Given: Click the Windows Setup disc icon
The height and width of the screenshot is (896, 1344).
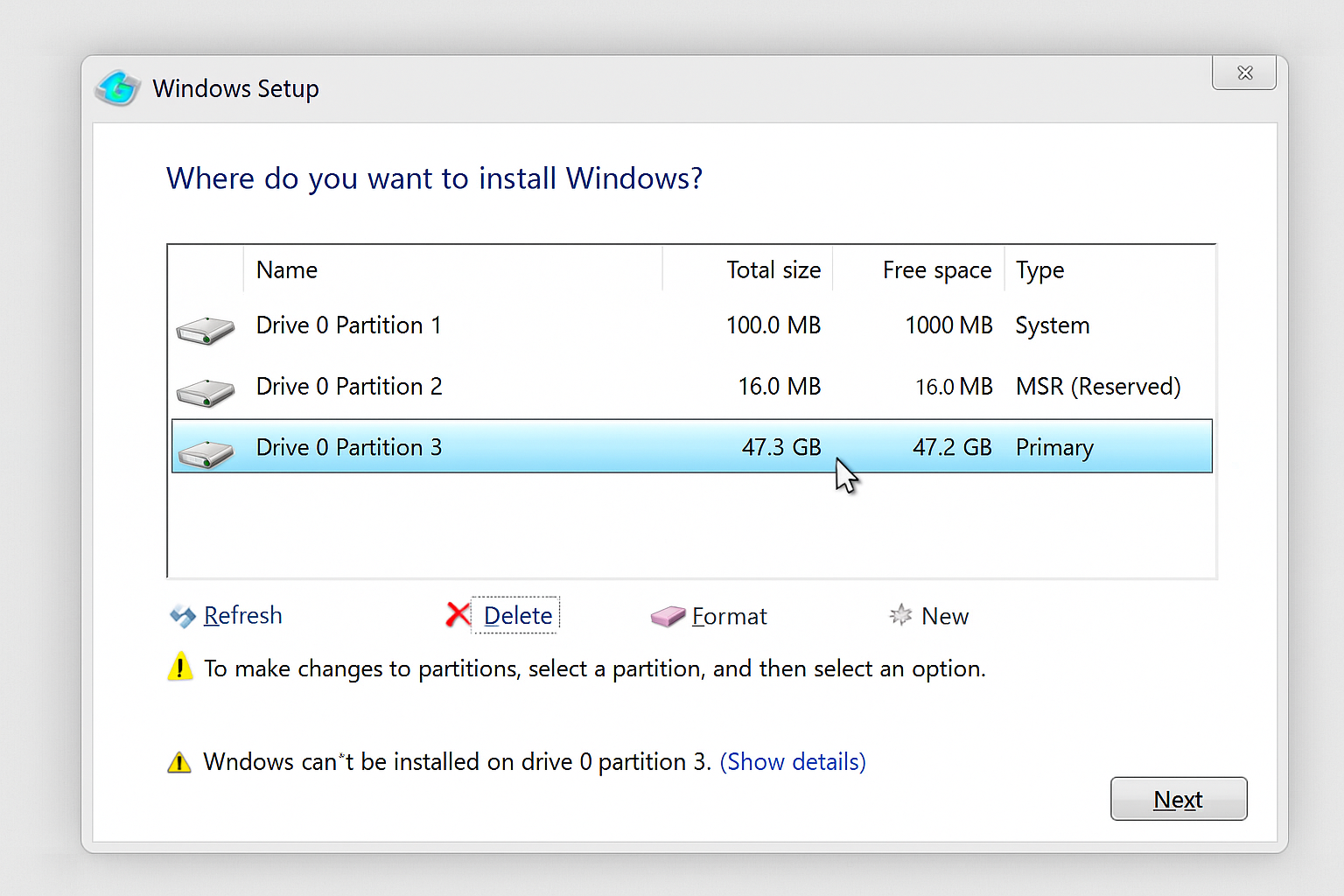Looking at the screenshot, I should [117, 87].
